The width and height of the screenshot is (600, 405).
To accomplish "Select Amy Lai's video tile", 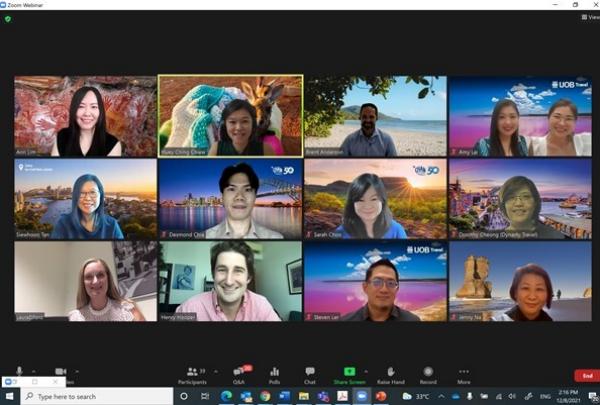I will [520, 116].
